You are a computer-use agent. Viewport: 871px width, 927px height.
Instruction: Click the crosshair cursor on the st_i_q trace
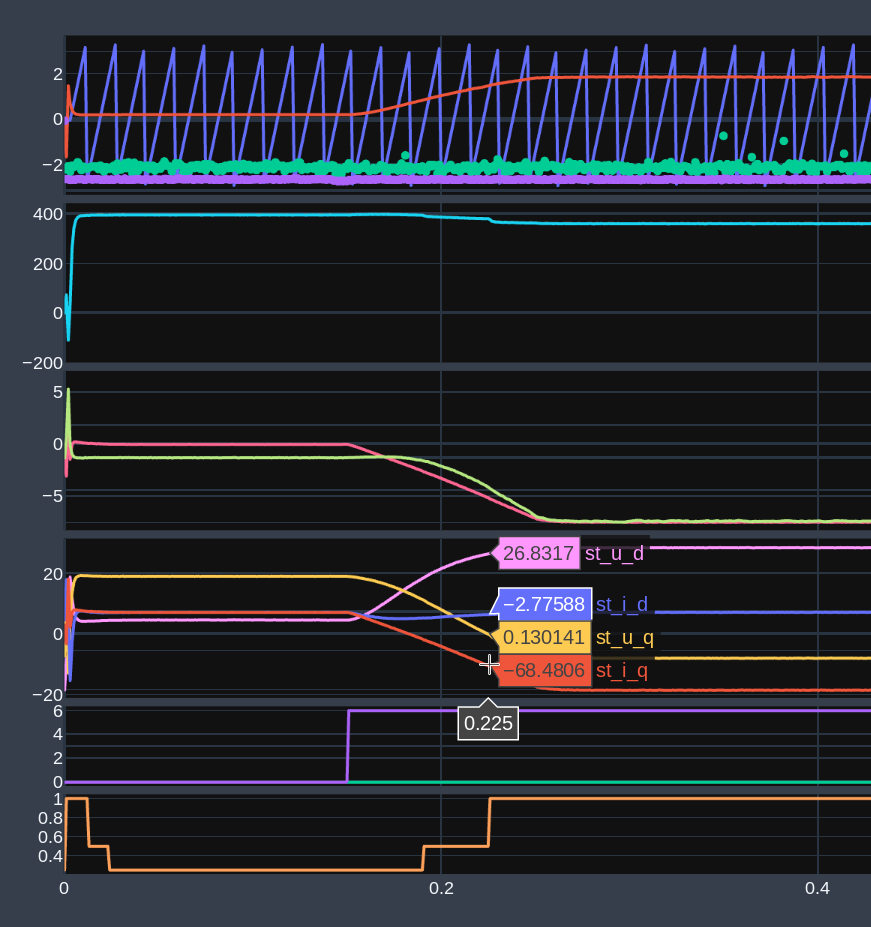(489, 665)
